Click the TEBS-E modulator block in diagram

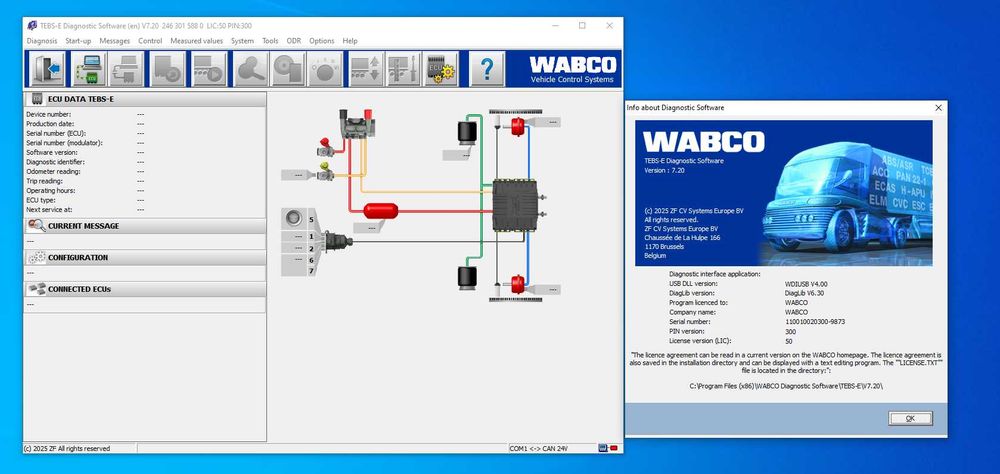[515, 205]
